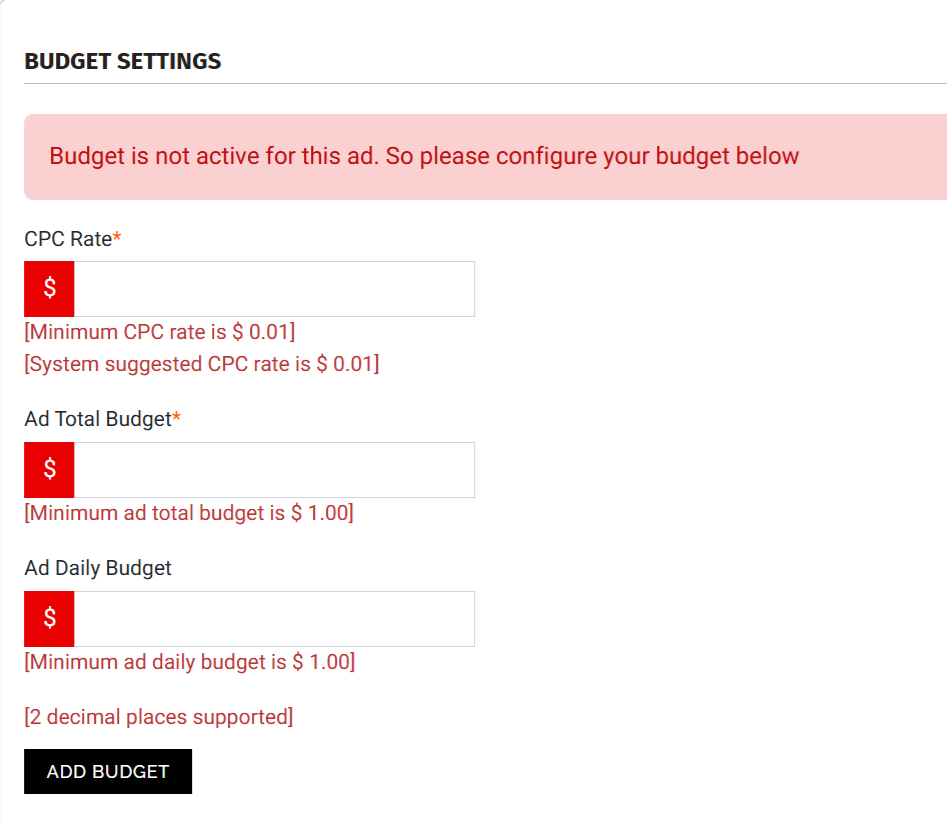Click the budget not active alert message
The width and height of the screenshot is (947, 826).
coord(424,157)
